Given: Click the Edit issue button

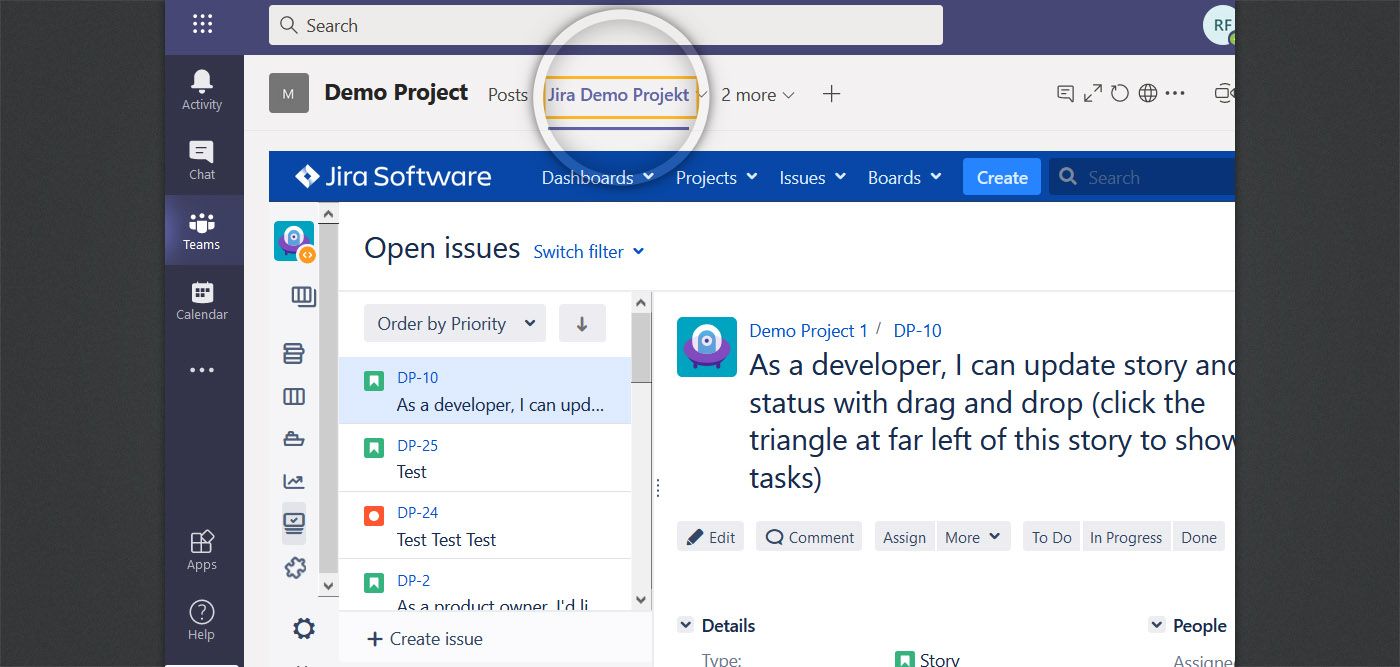Looking at the screenshot, I should pos(710,537).
